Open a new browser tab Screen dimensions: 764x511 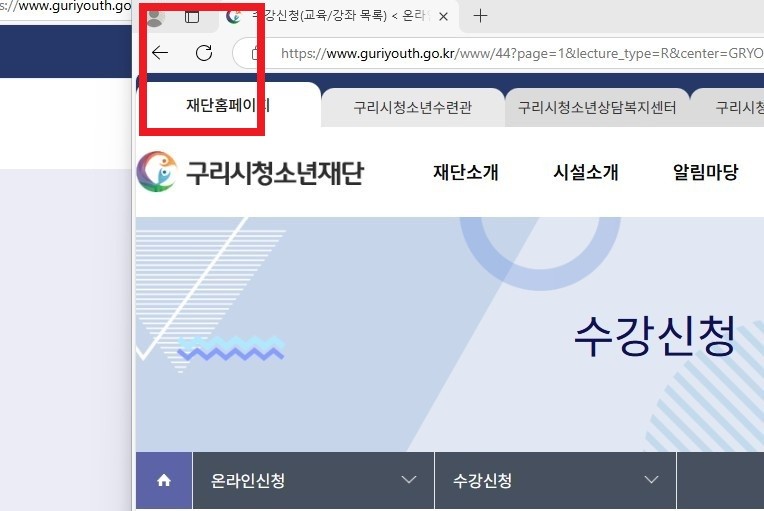click(x=481, y=16)
